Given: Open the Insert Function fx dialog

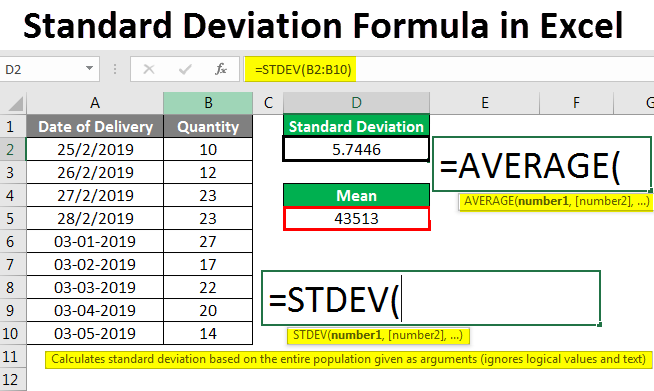Looking at the screenshot, I should (x=221, y=69).
